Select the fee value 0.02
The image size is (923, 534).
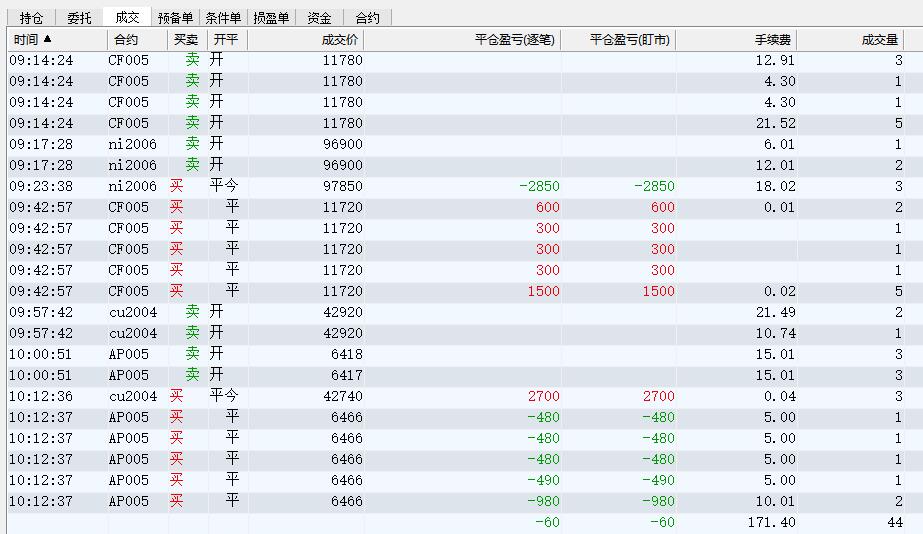[779, 291]
